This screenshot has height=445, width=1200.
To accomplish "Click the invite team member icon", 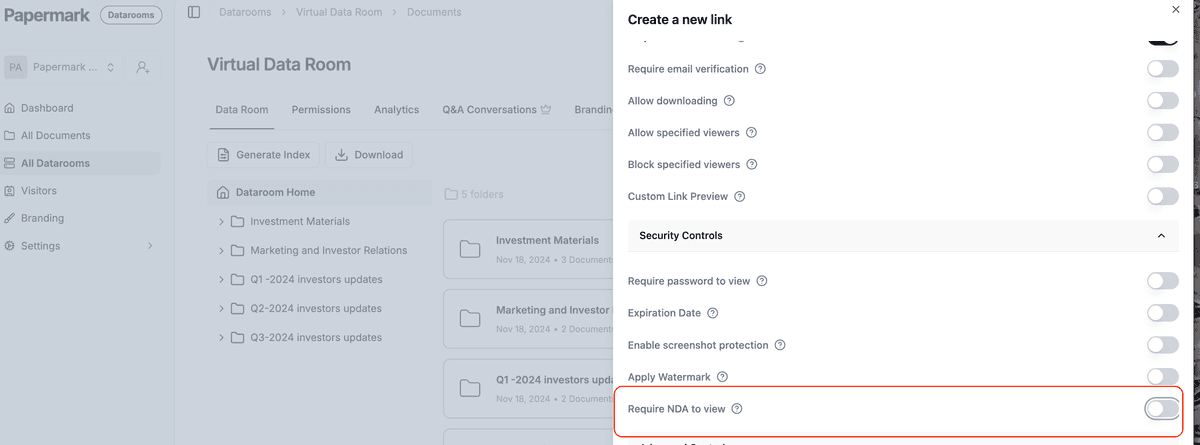I will point(143,67).
